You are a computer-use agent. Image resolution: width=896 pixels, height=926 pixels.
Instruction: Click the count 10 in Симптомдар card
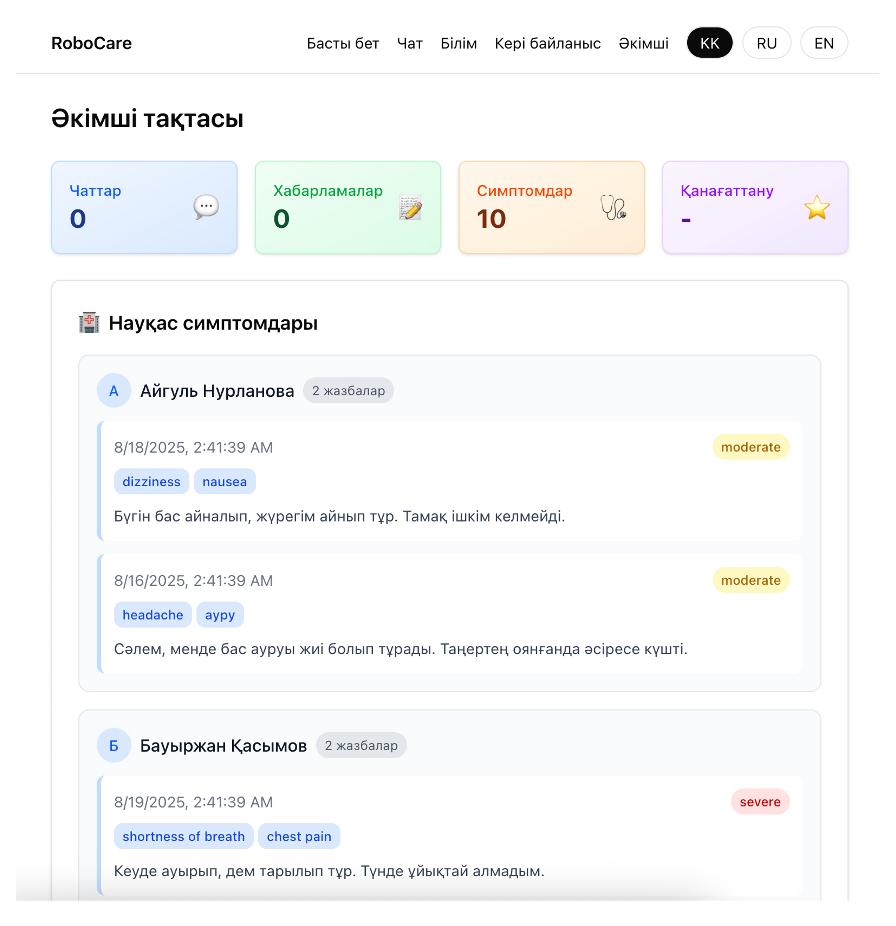click(x=491, y=219)
